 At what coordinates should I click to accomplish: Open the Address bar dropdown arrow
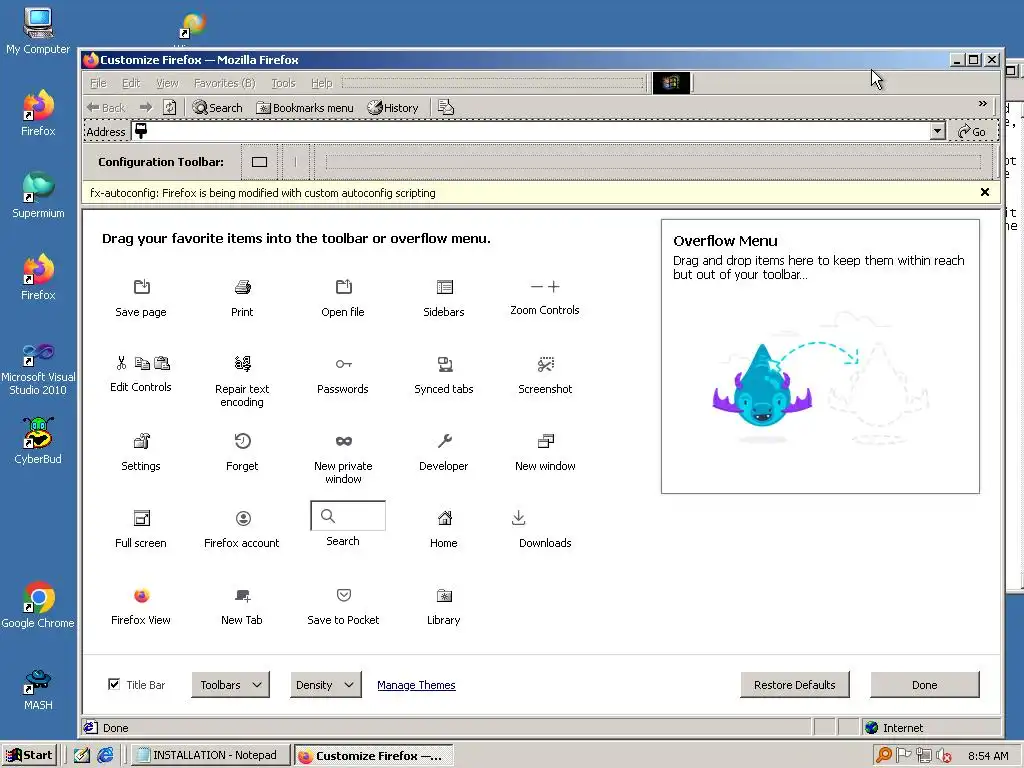[x=938, y=131]
